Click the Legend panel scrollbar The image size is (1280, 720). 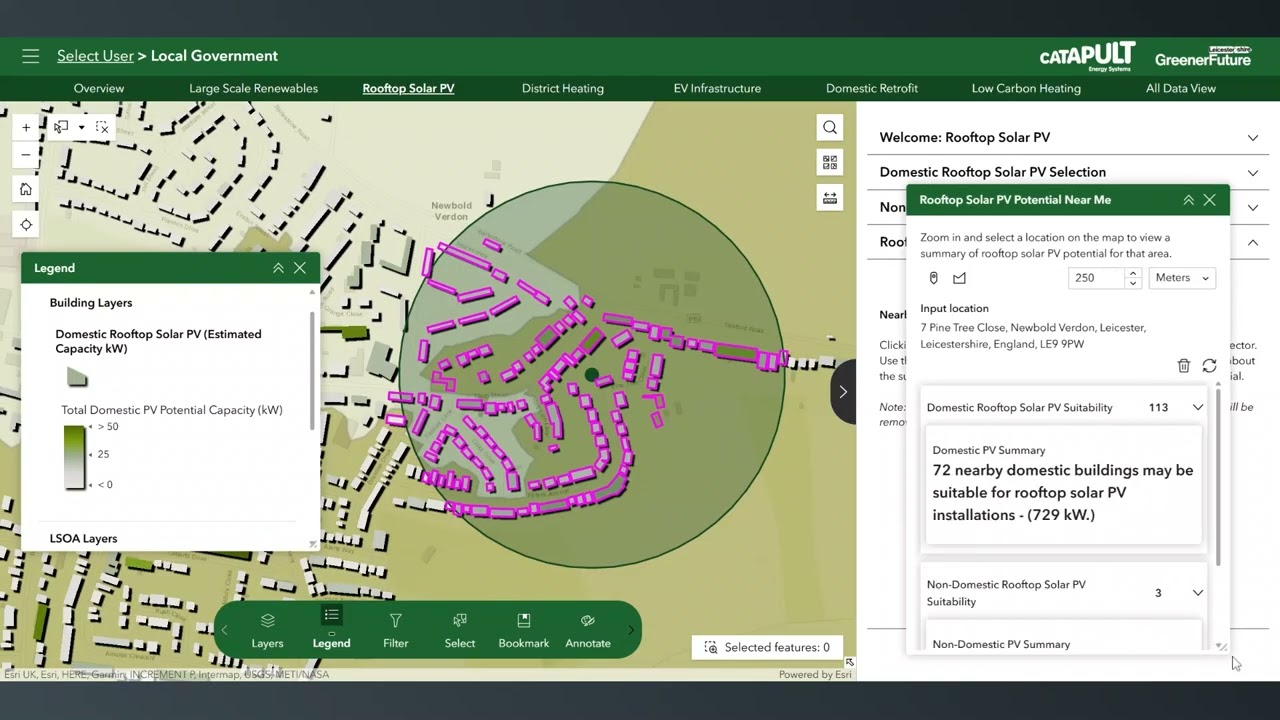312,372
